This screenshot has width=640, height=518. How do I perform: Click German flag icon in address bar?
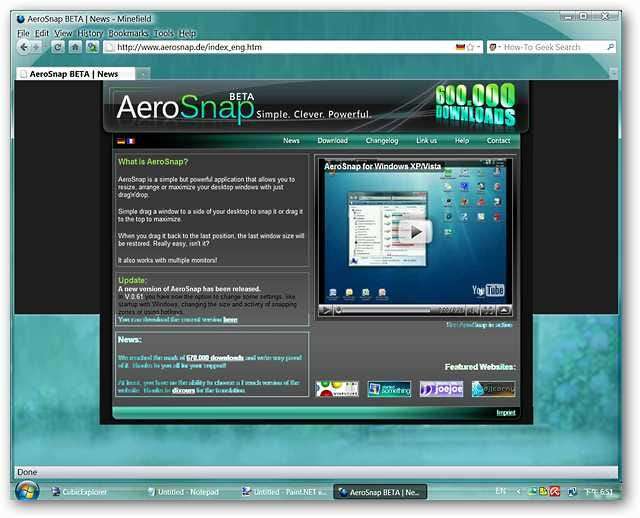click(460, 47)
